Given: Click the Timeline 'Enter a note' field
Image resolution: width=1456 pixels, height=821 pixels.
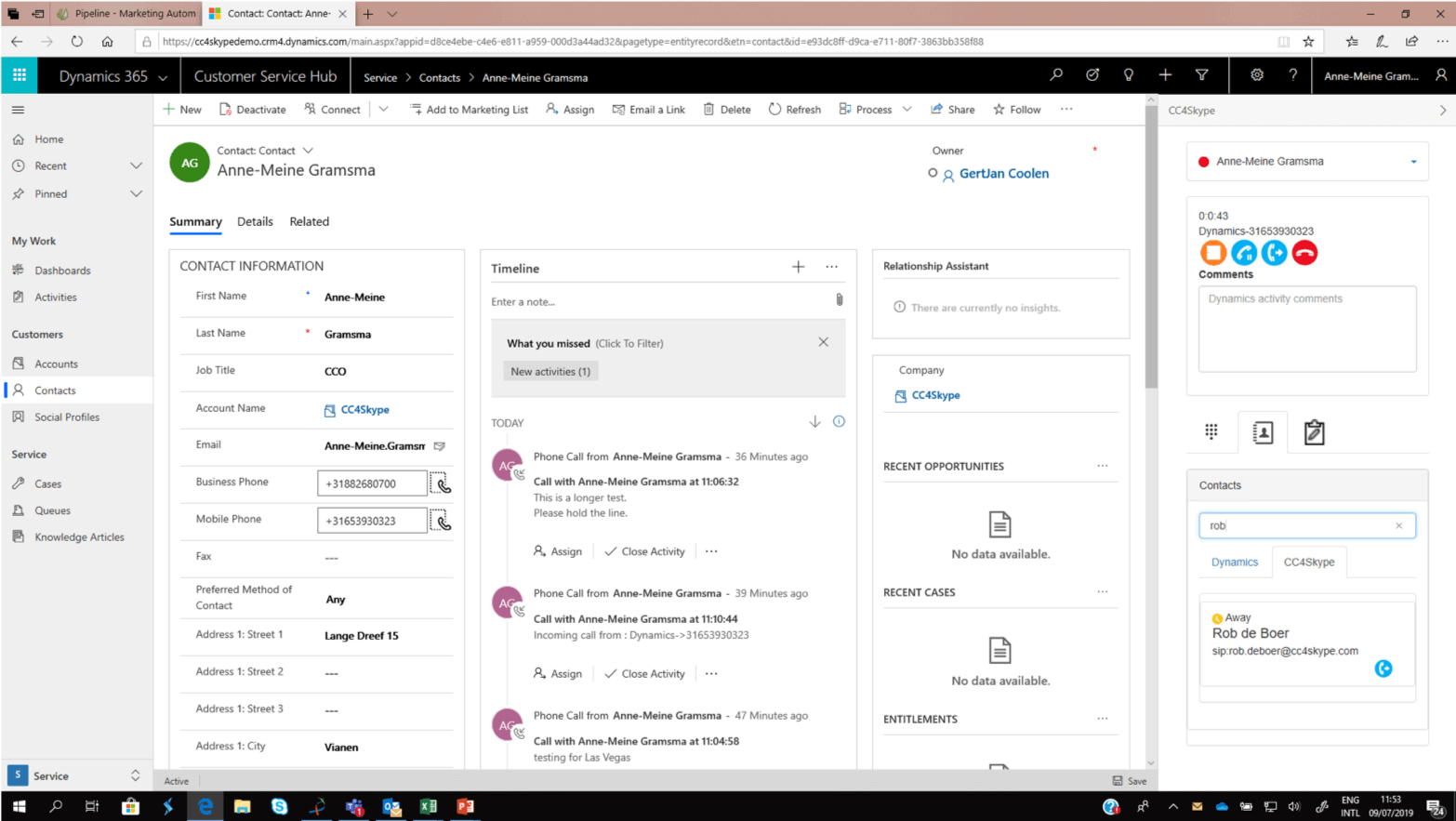Looking at the screenshot, I should pyautogui.click(x=660, y=301).
